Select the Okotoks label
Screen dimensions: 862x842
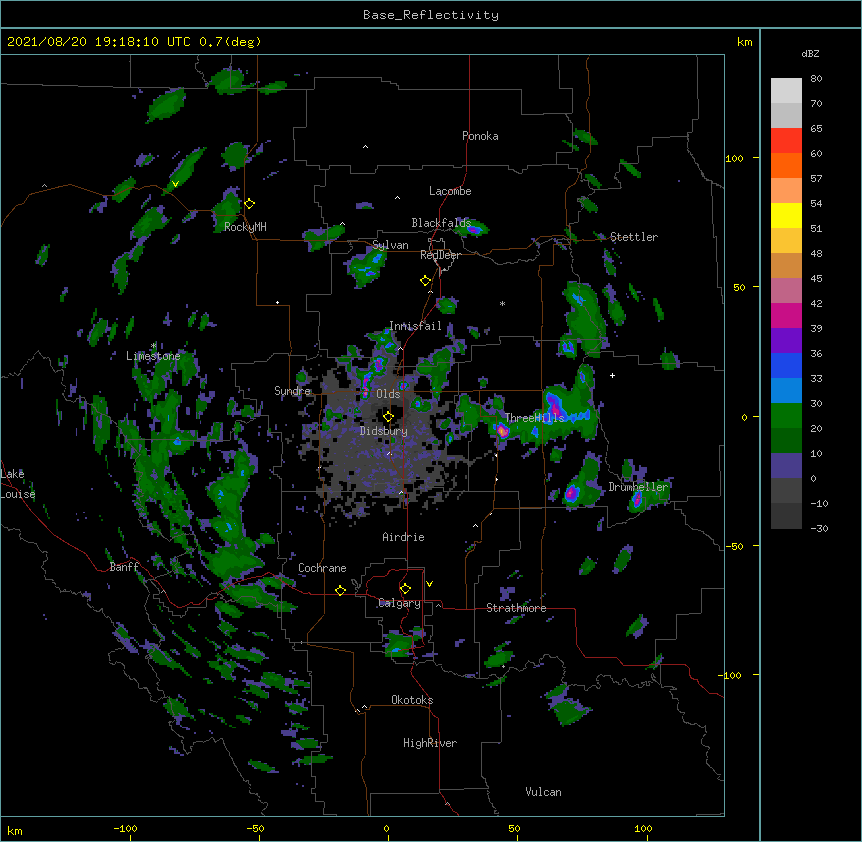coord(412,700)
